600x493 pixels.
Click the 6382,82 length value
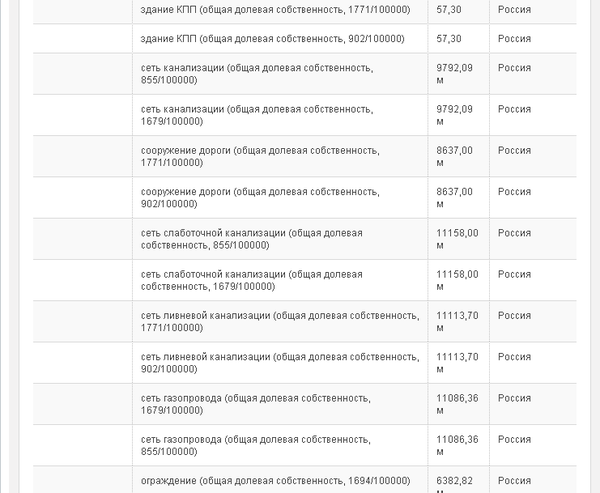coord(454,480)
